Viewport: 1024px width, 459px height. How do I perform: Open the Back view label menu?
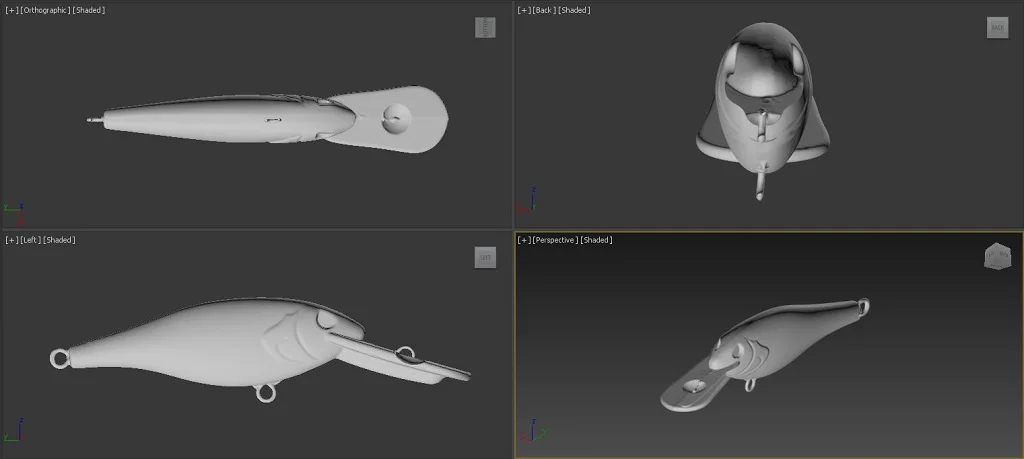(x=544, y=10)
